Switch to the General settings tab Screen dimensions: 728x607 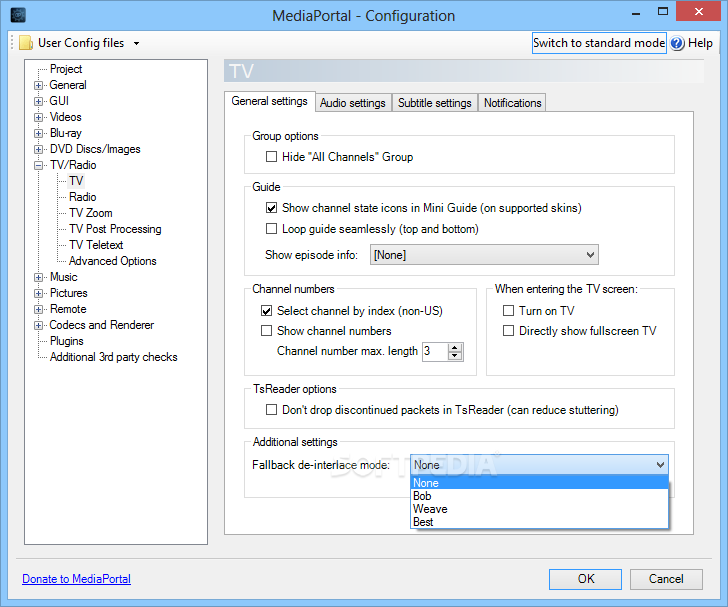point(269,101)
